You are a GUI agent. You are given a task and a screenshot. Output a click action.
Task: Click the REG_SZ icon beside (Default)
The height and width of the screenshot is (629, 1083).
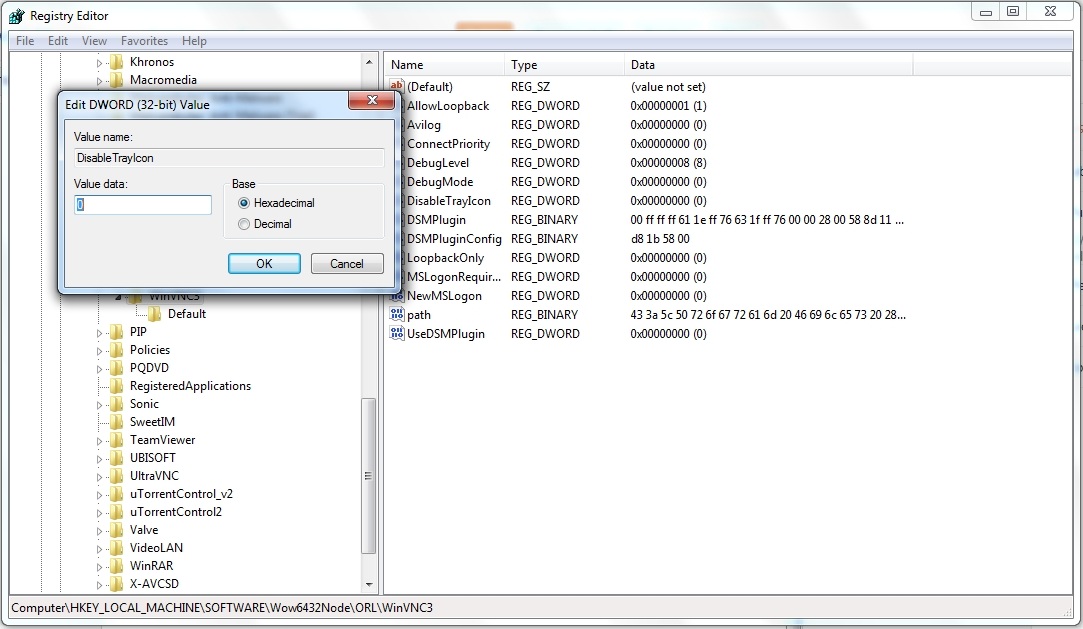[394, 87]
